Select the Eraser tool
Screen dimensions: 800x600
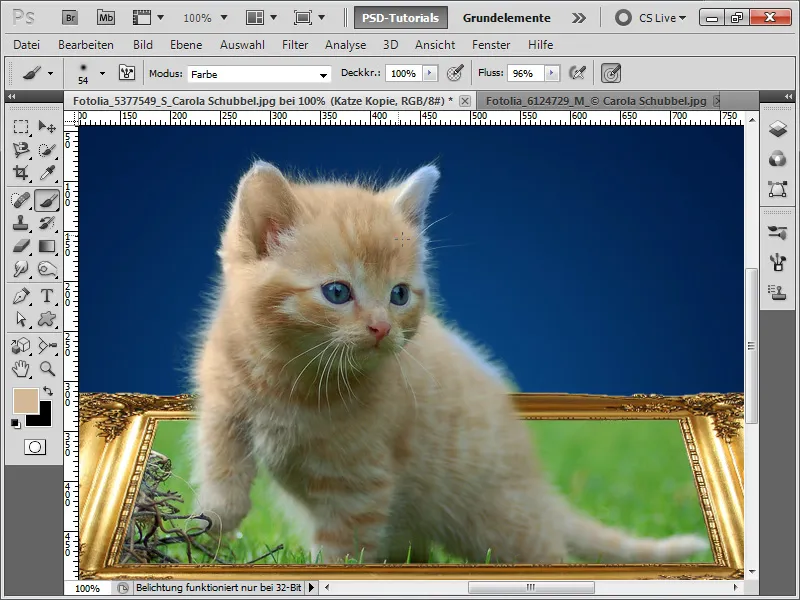click(x=20, y=246)
